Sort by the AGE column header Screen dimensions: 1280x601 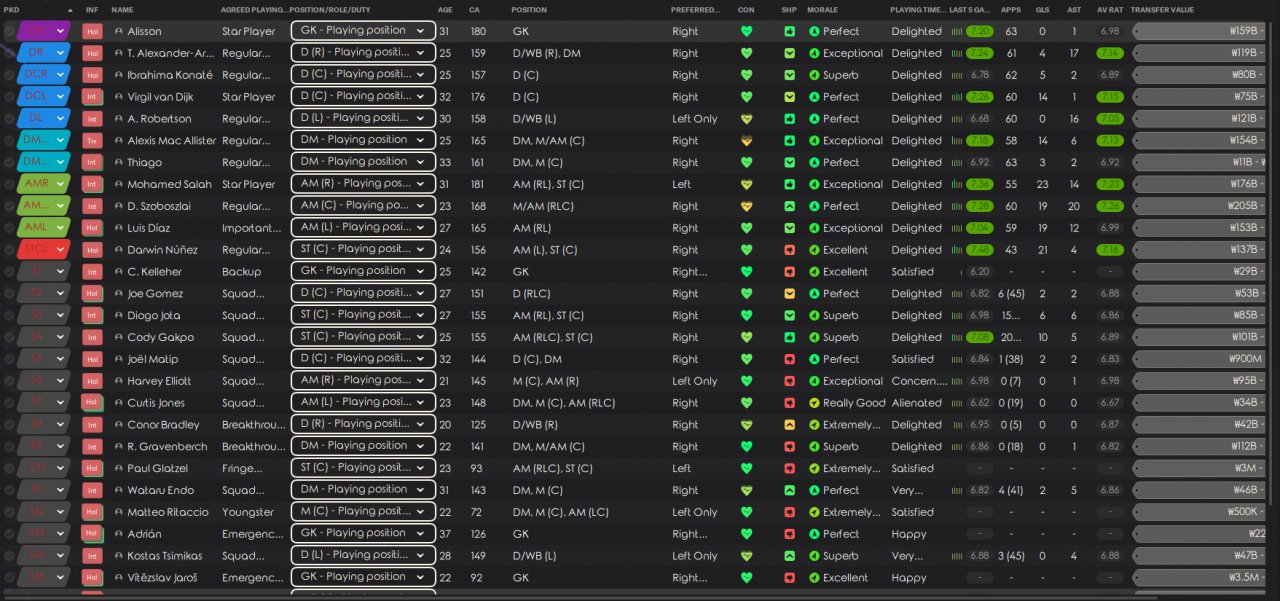444,9
